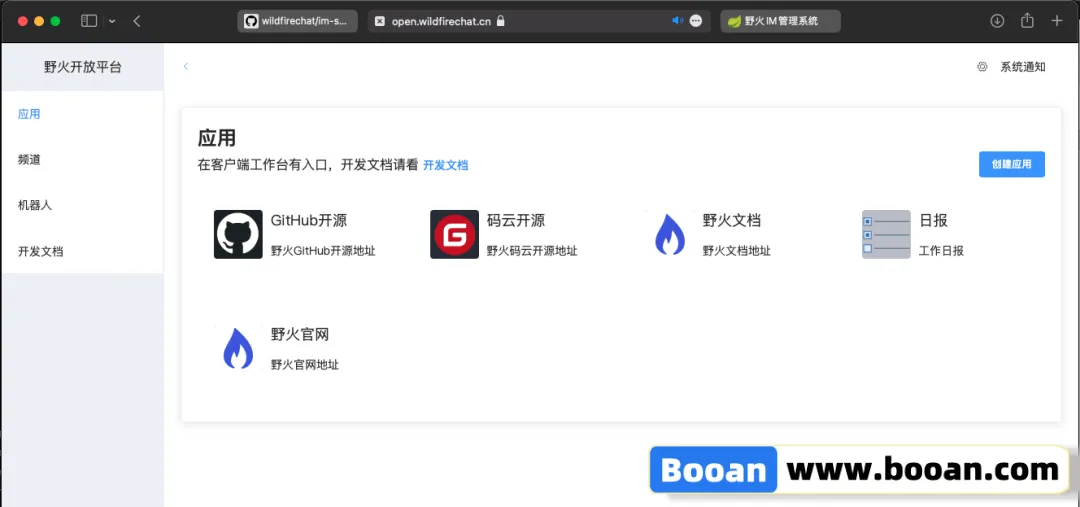Click the 野火开放平台 title
This screenshot has height=507, width=1080.
(83, 67)
